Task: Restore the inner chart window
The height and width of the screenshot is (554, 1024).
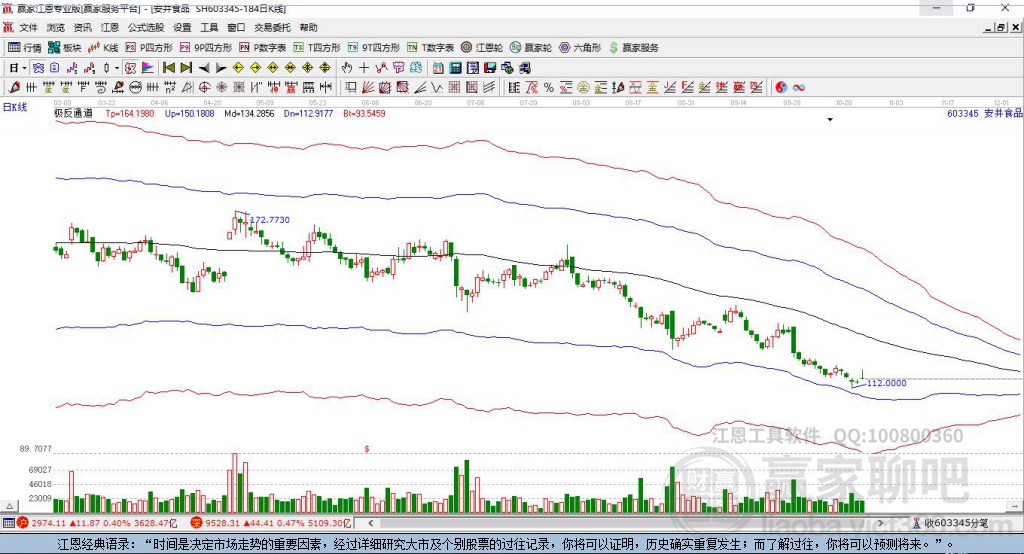Action: 1001,27
